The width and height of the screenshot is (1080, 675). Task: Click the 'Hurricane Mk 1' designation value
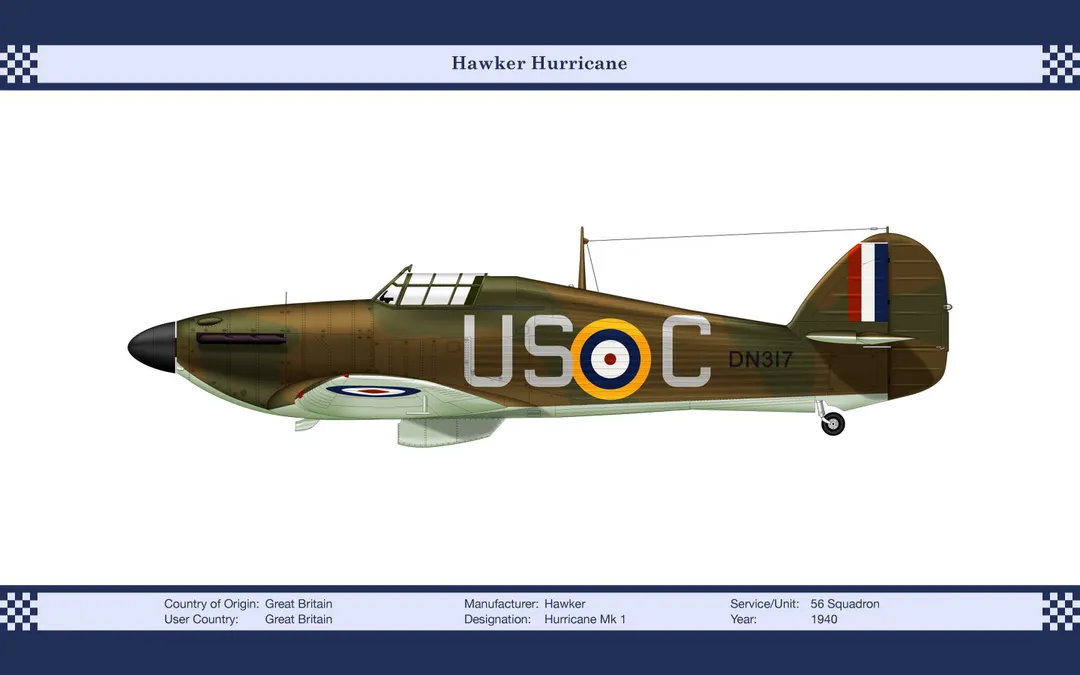click(585, 619)
